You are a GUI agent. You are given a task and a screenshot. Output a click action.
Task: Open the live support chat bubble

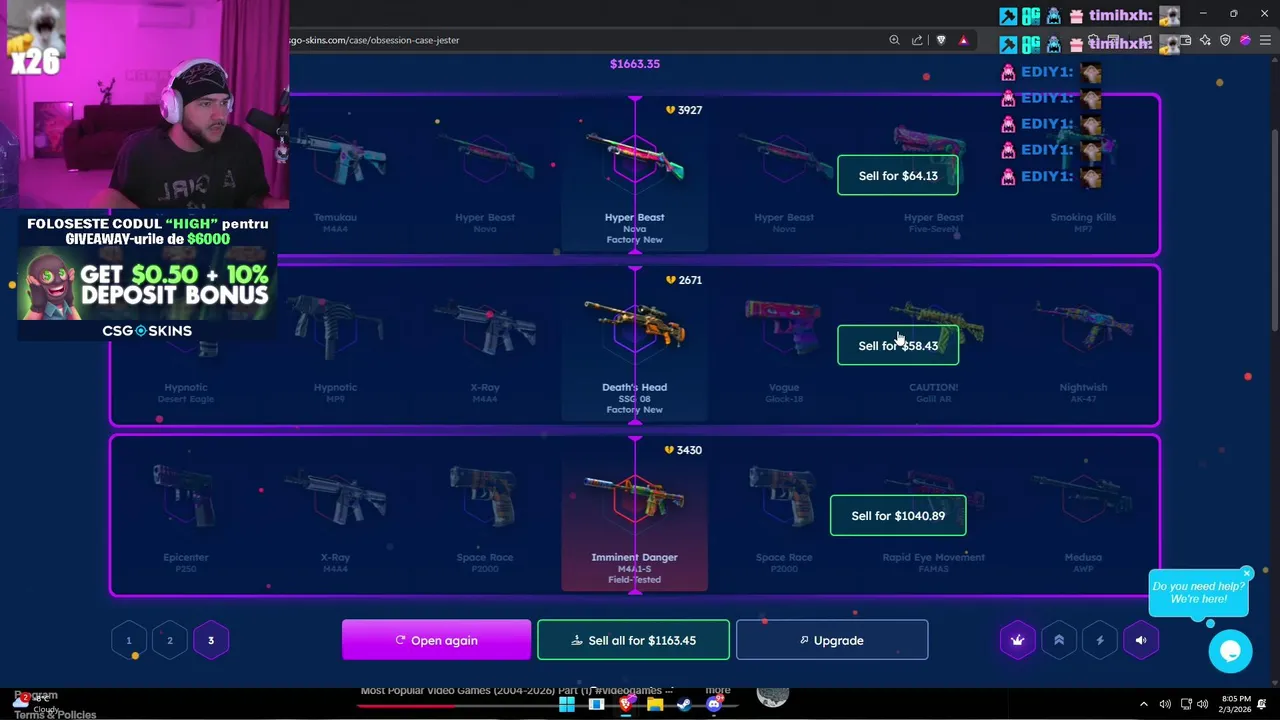click(x=1230, y=651)
